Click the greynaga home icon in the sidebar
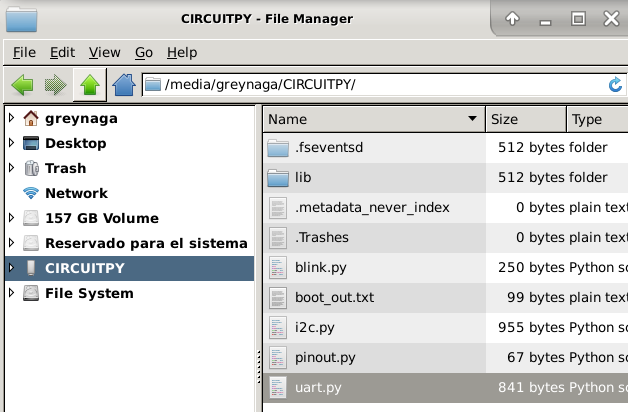Screen dimensions: 628x412 pyautogui.click(x=31, y=118)
